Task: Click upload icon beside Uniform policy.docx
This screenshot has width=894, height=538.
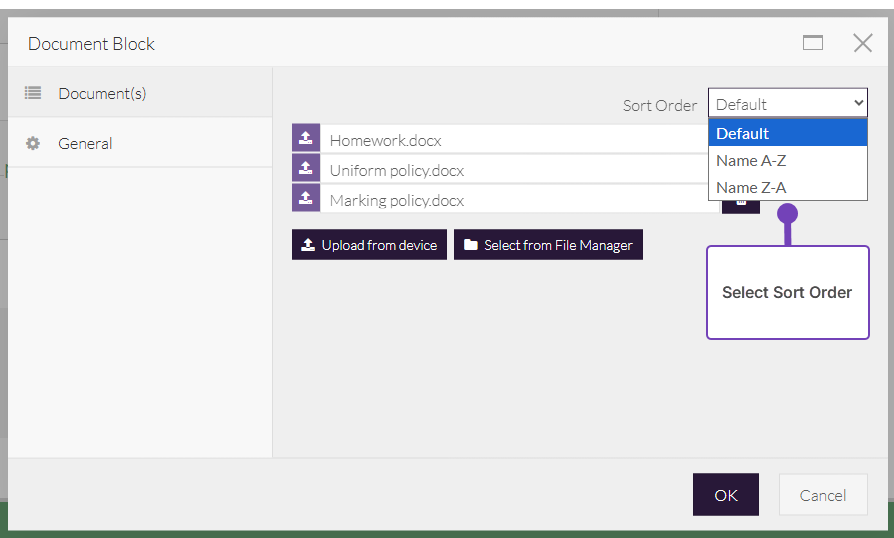Action: click(306, 169)
